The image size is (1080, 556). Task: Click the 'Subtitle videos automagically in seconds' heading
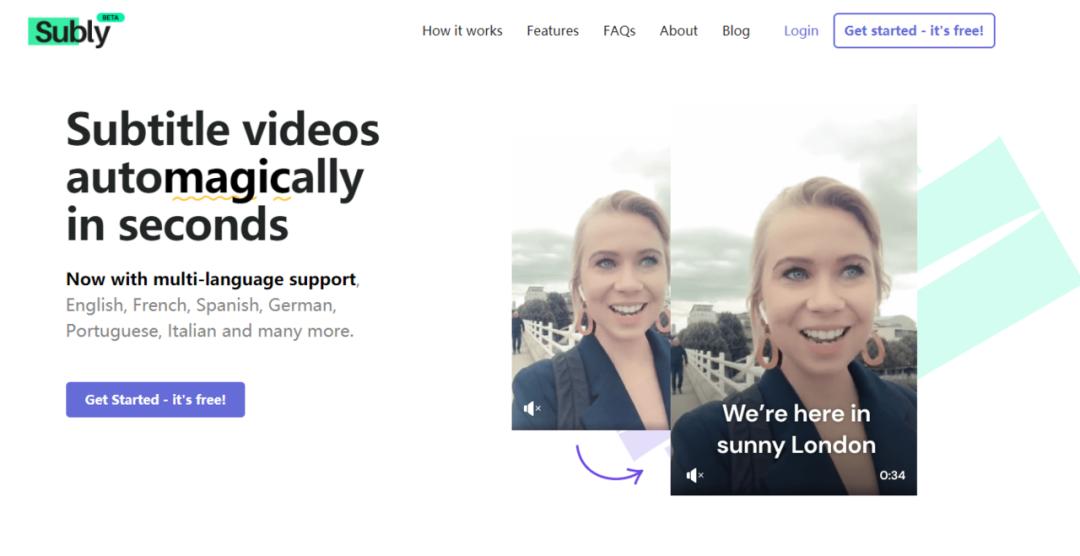click(222, 176)
